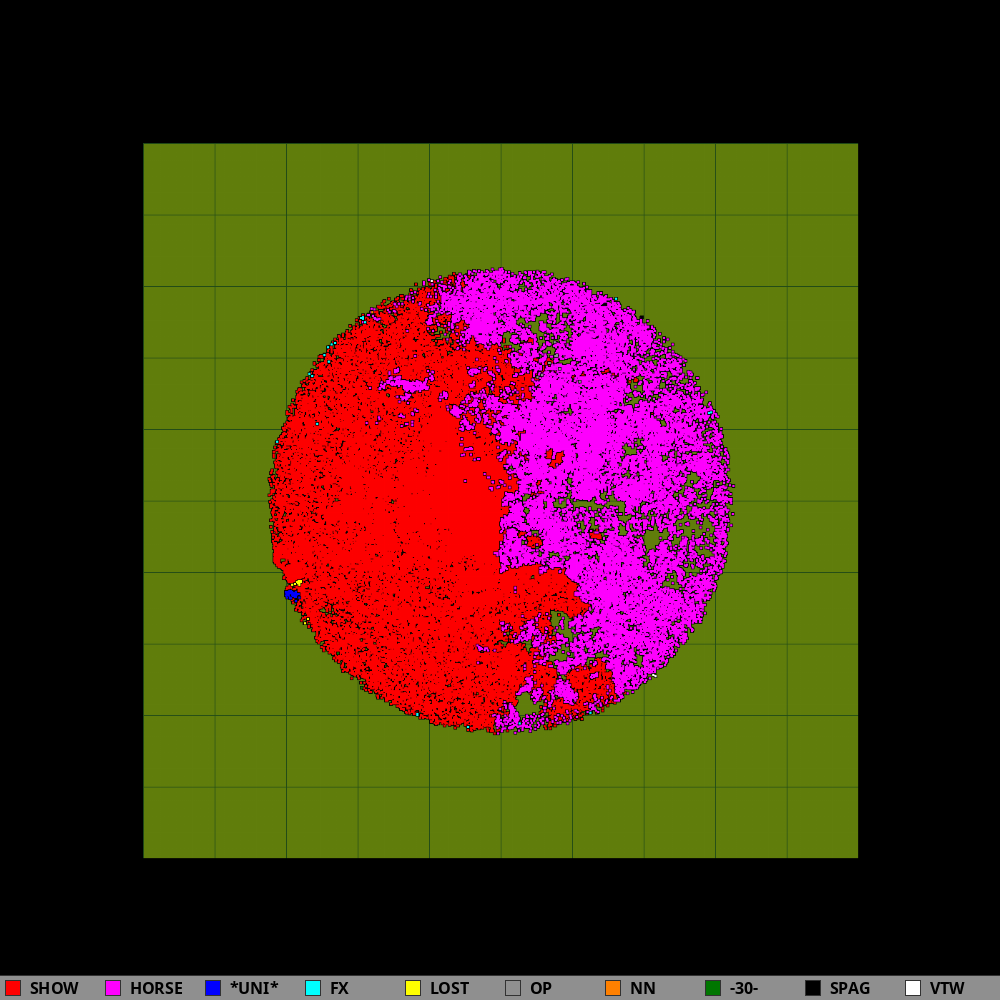
Task: Choose the orange NN legend swatch
Action: pos(613,988)
